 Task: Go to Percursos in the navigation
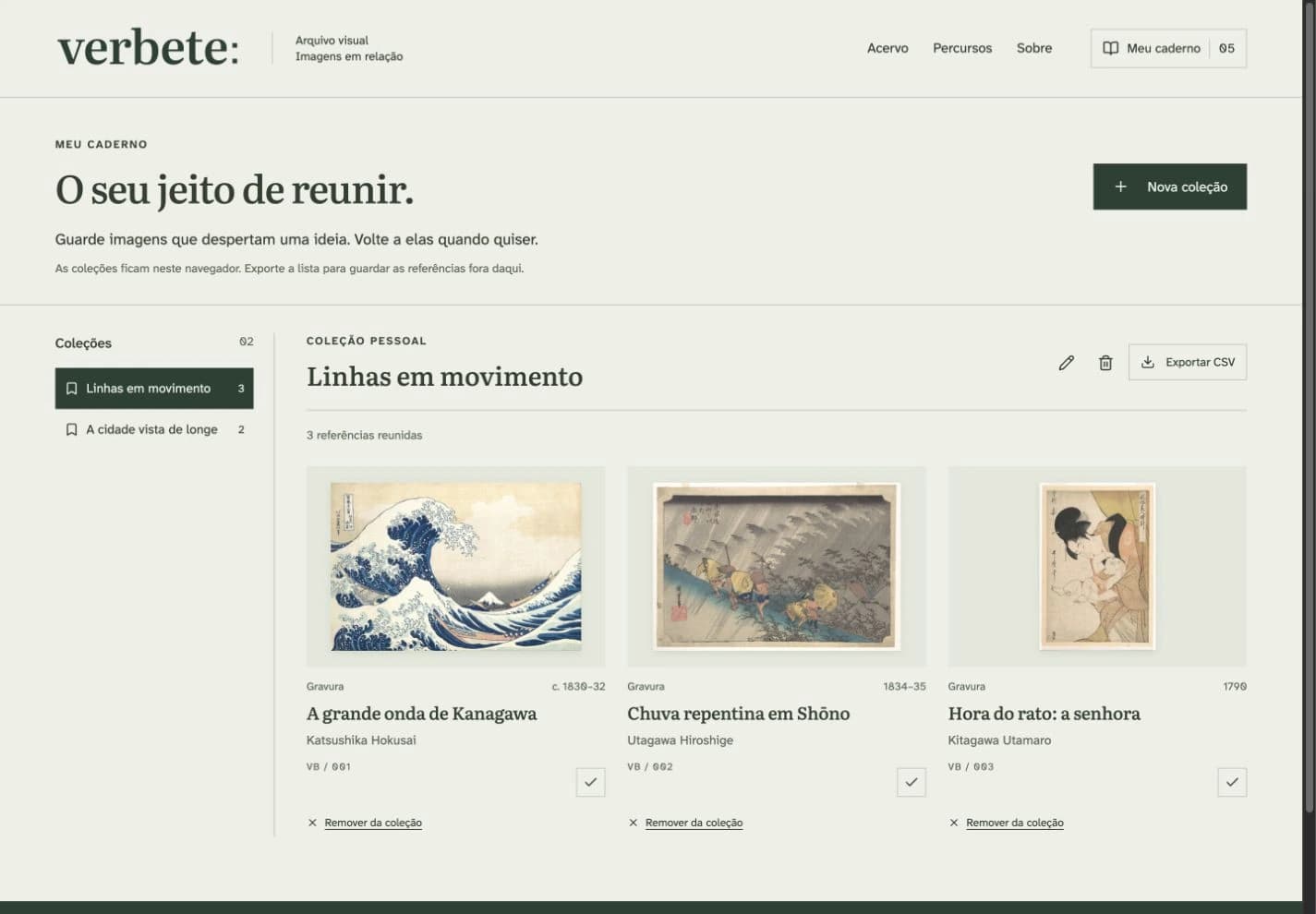pos(962,48)
